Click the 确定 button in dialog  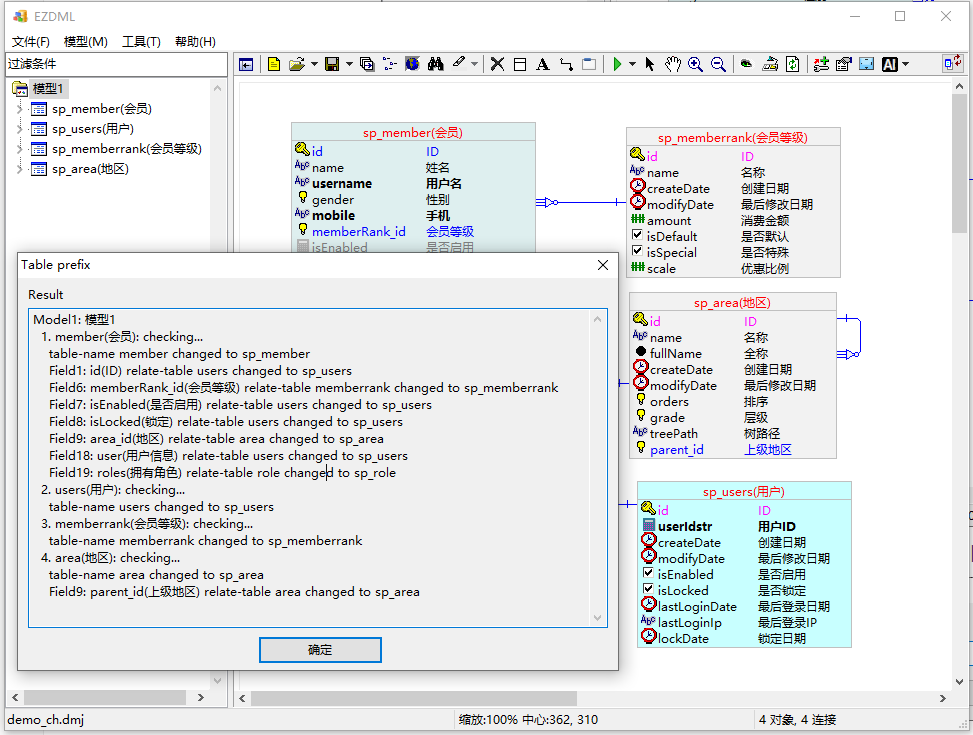320,650
